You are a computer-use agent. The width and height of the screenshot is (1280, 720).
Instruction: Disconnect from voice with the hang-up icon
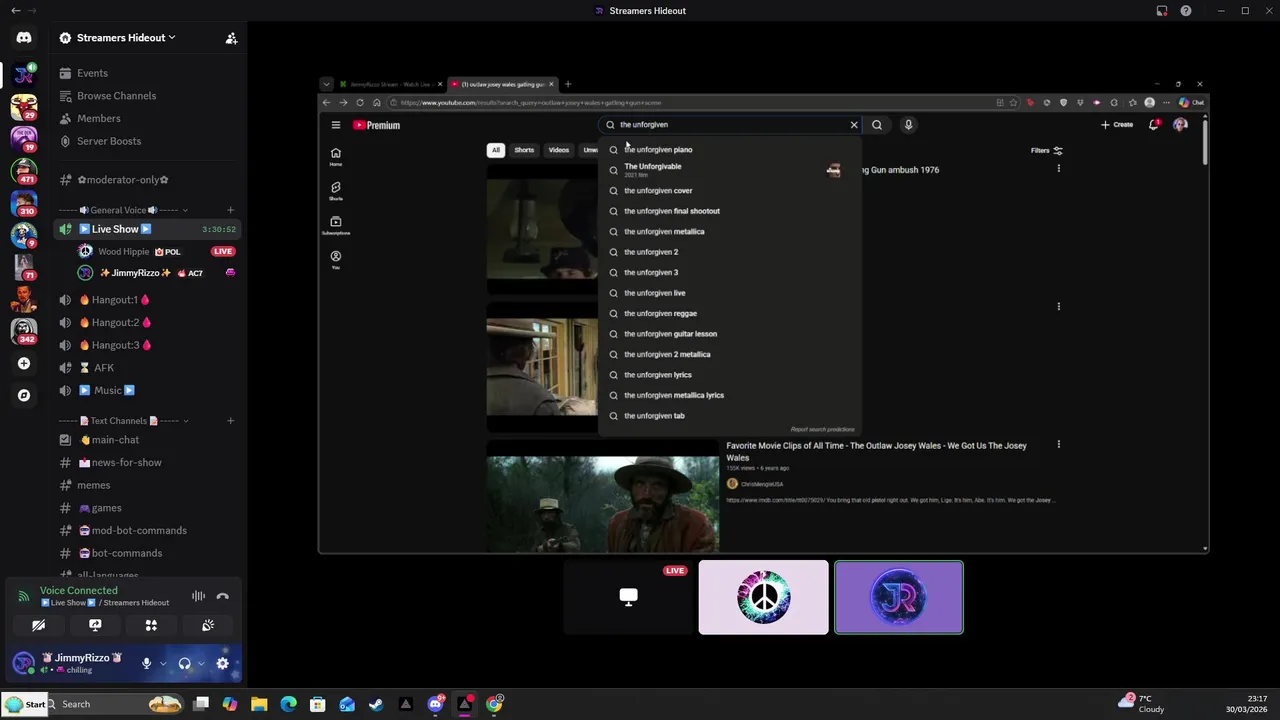pos(222,596)
